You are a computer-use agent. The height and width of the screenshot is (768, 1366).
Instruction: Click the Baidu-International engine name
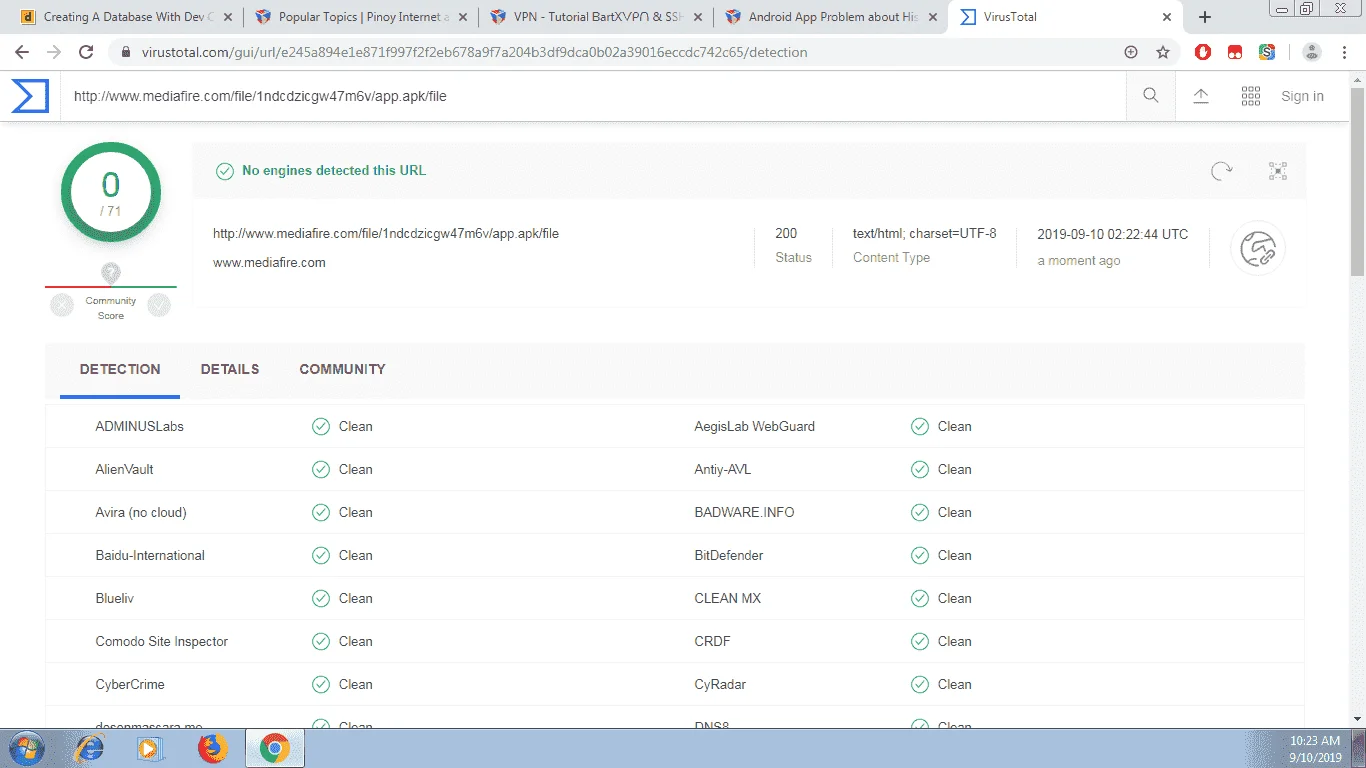(150, 556)
